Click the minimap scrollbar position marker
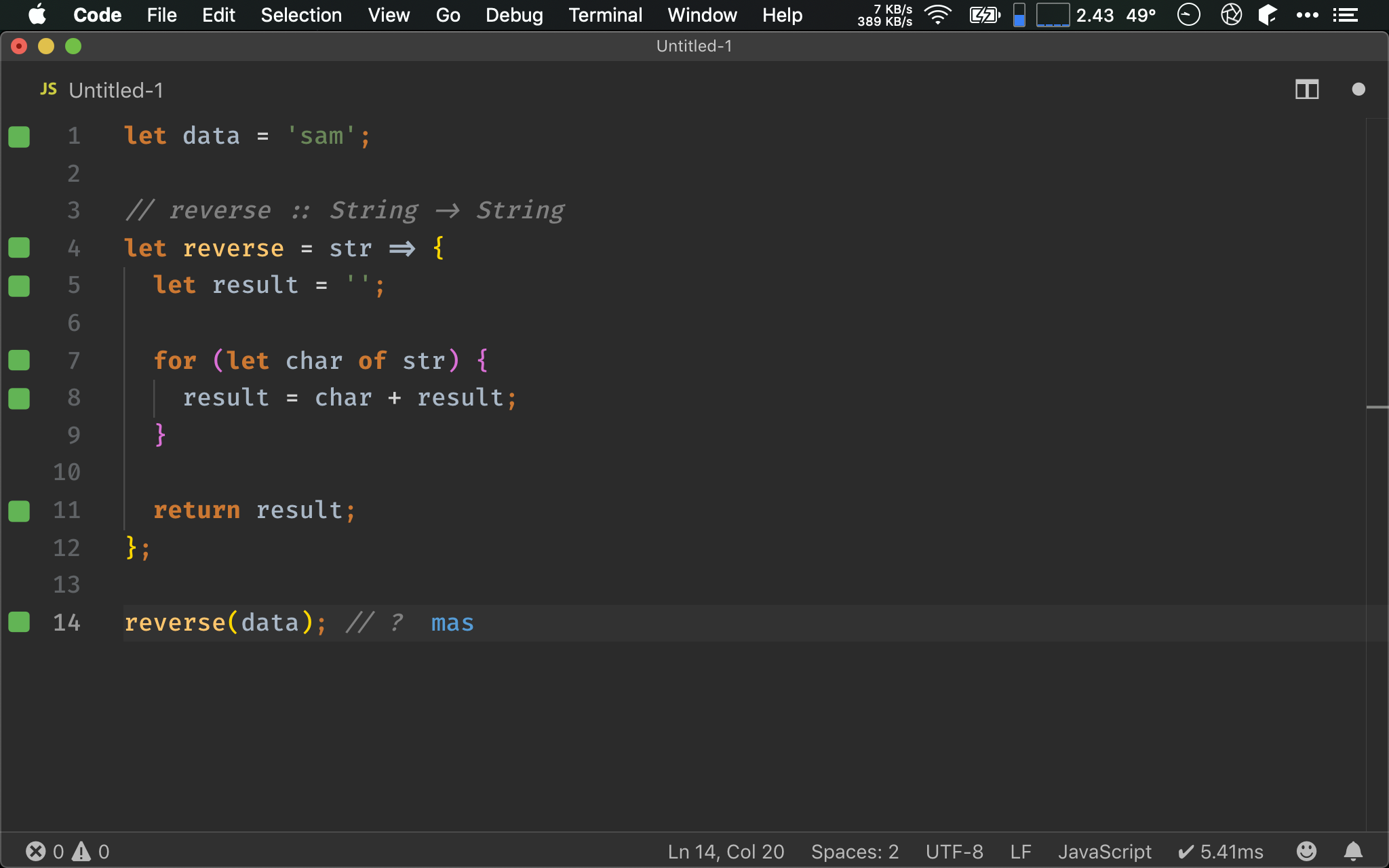Screen dimensions: 1389x868 [1377, 407]
